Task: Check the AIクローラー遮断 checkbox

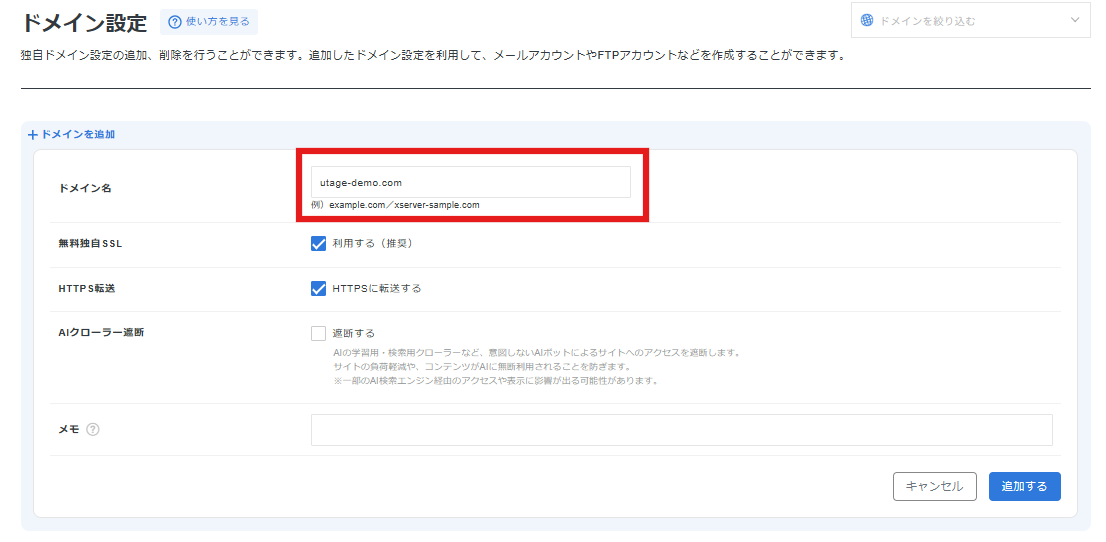Action: [319, 333]
